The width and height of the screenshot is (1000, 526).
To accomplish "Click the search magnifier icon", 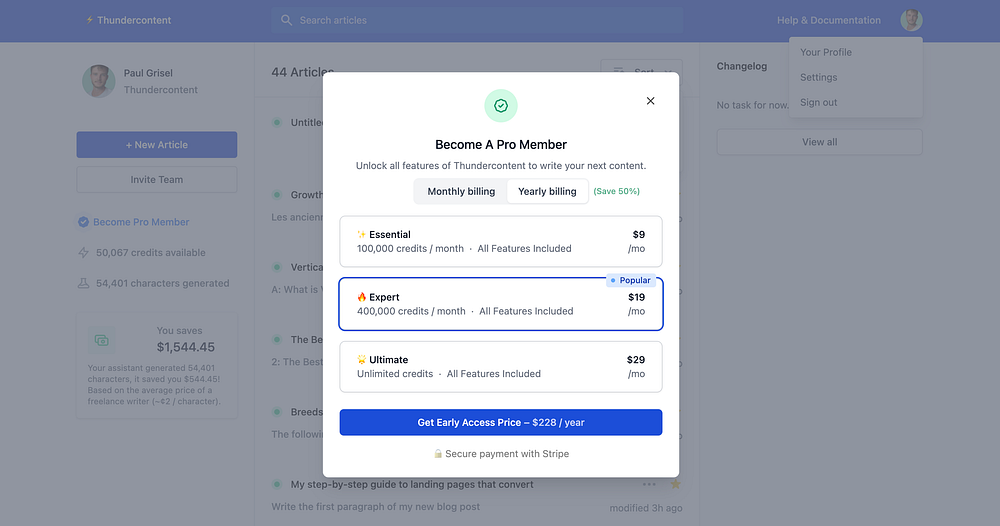I will pyautogui.click(x=286, y=20).
